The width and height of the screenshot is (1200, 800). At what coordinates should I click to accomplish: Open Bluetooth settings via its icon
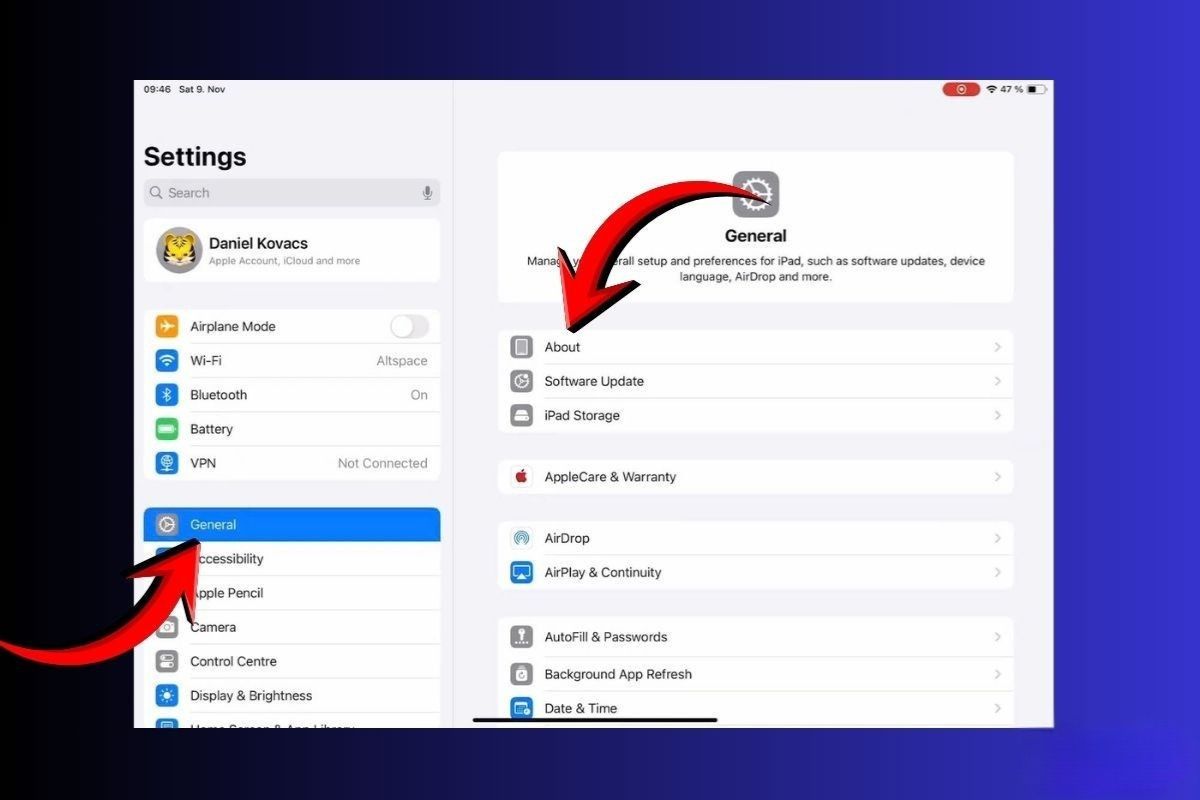(x=168, y=394)
